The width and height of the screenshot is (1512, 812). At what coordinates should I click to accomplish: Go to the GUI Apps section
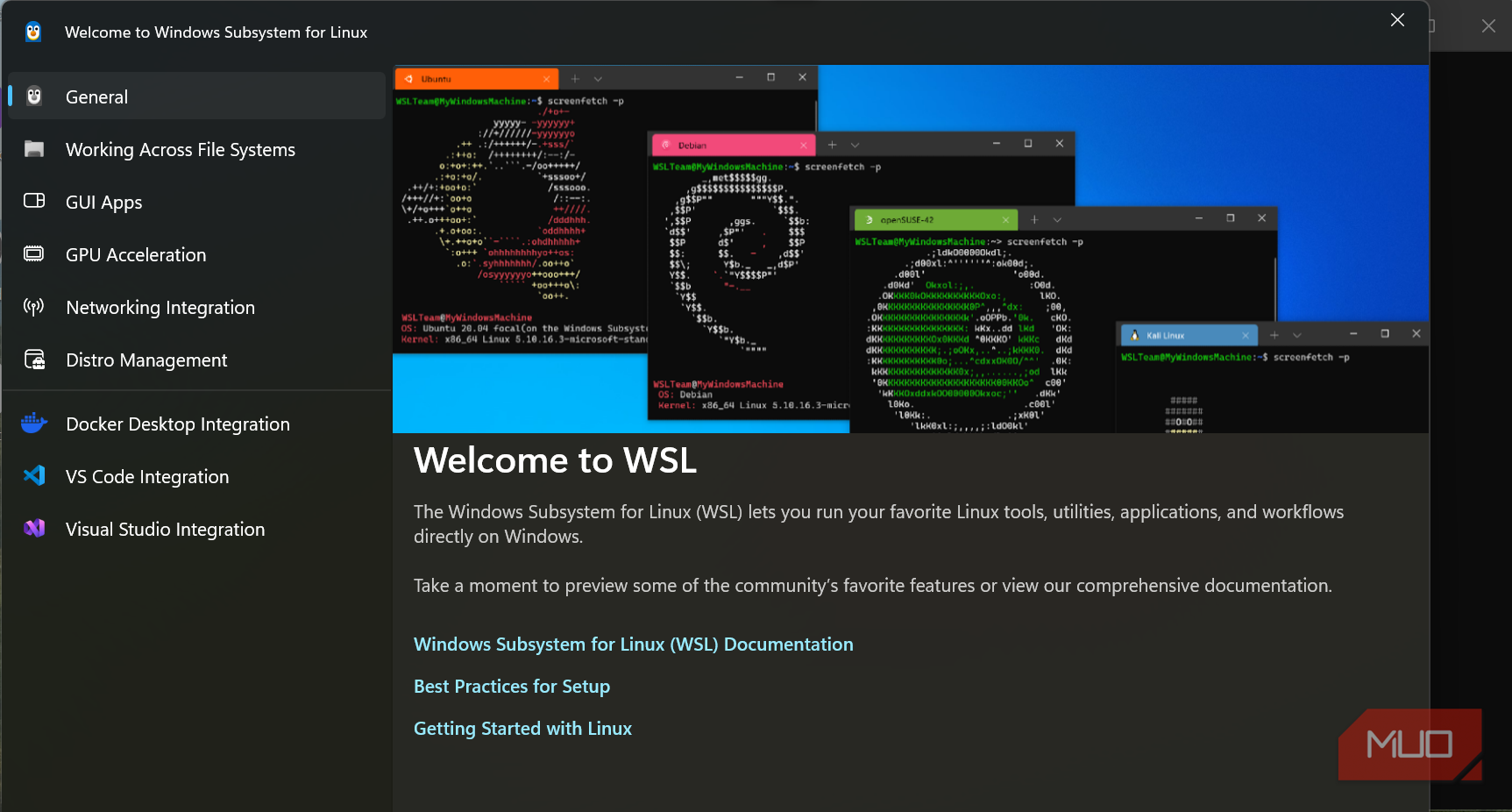point(197,202)
